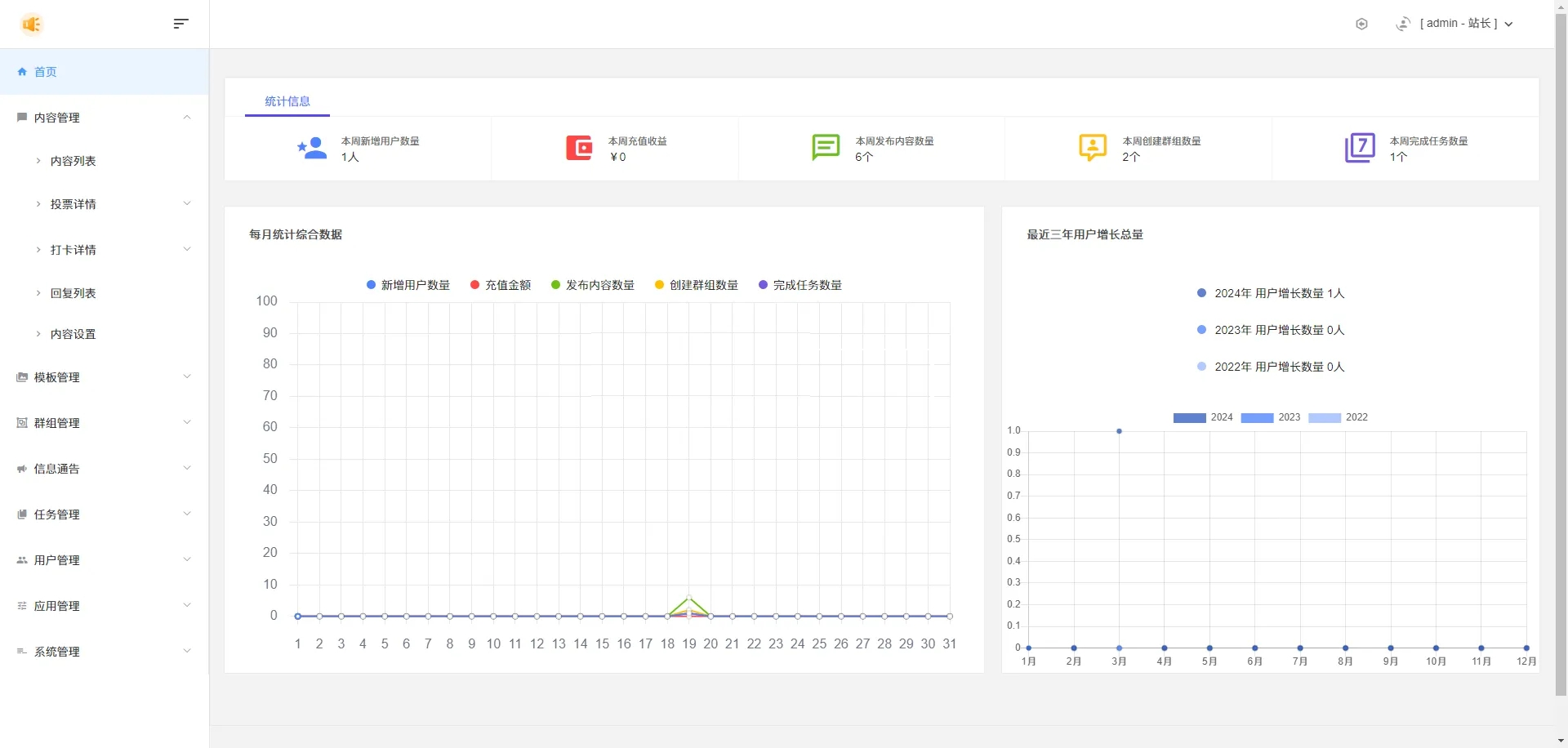Open the admin user dropdown
This screenshot has height=748, width=1568.
(1466, 24)
